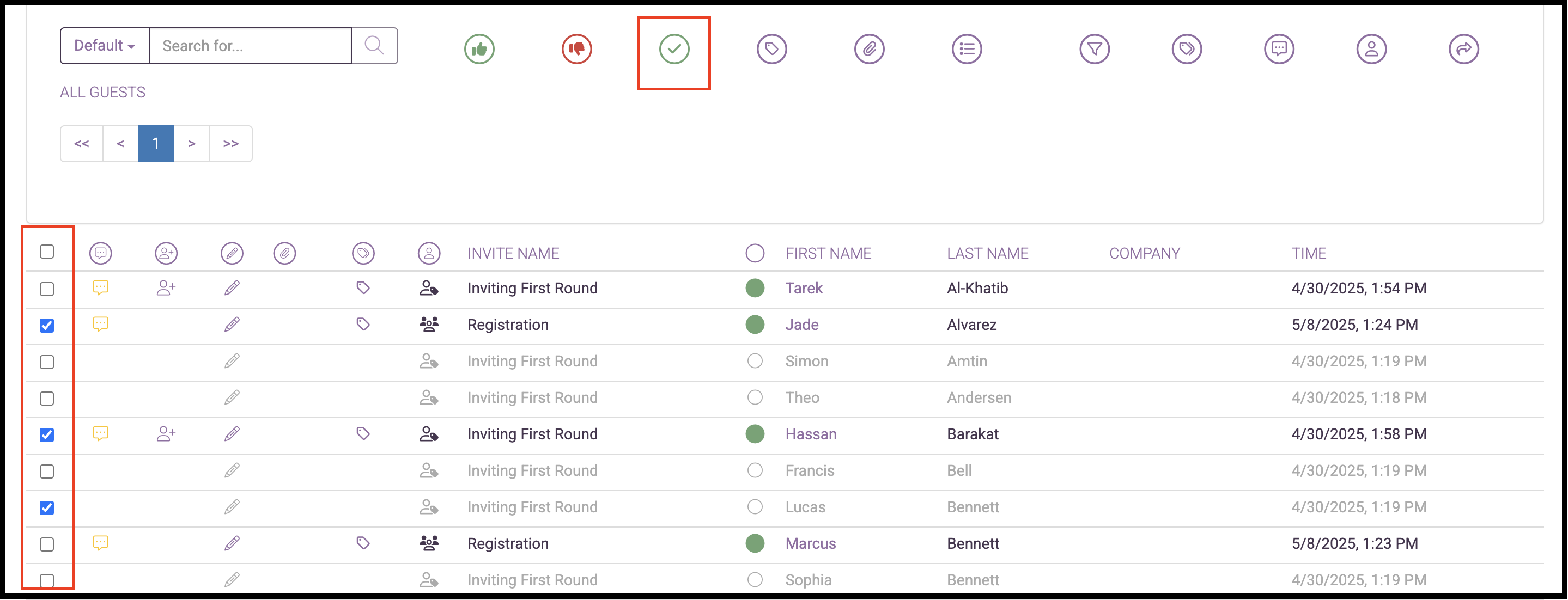Check the Theo Andersen row checkbox
Screen dimensions: 1568x600
click(x=47, y=399)
